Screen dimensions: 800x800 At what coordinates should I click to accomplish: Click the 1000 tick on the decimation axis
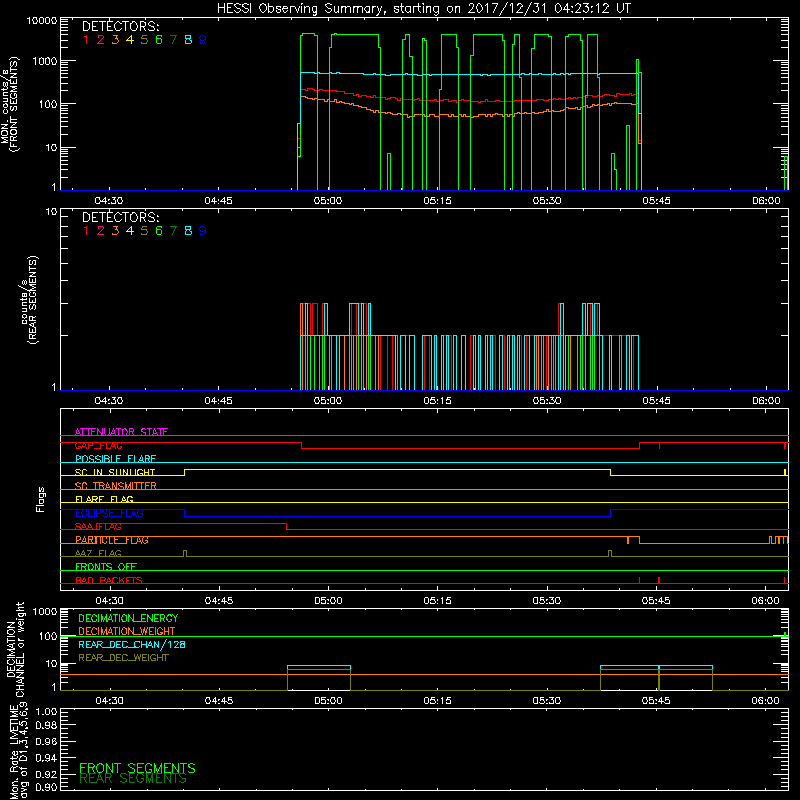pos(45,612)
